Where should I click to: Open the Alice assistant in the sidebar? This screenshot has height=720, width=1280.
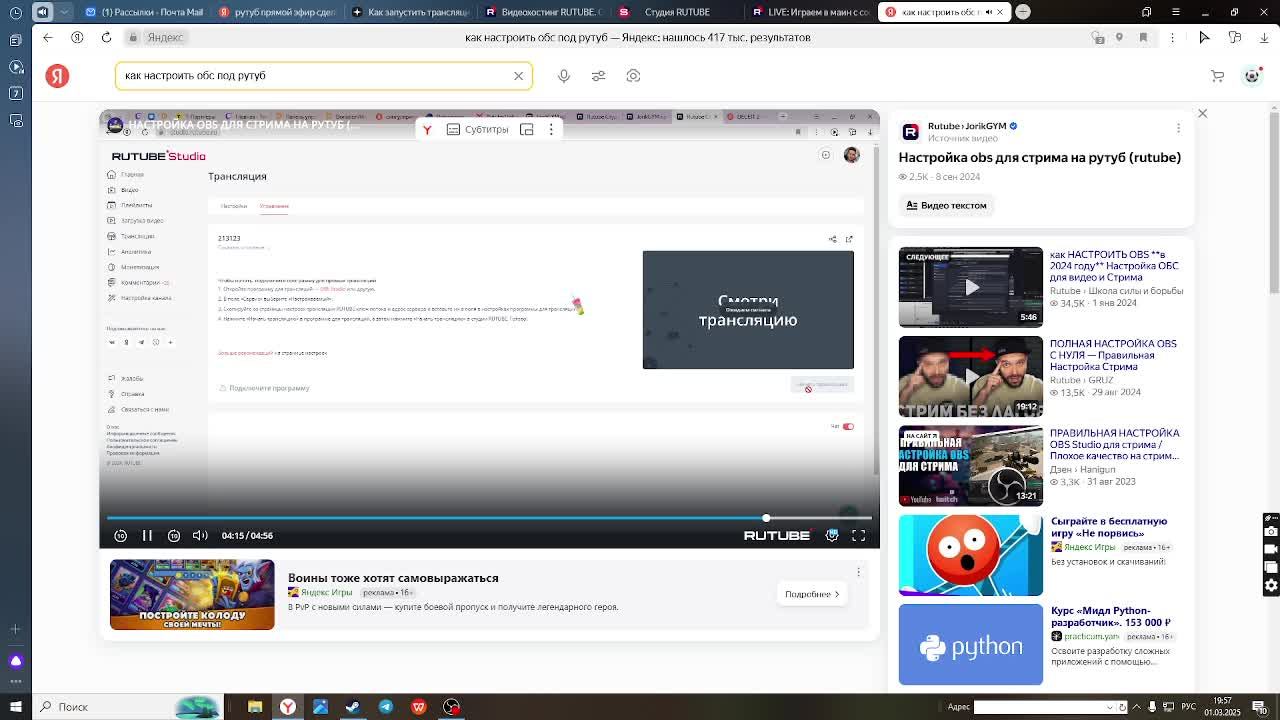16,661
